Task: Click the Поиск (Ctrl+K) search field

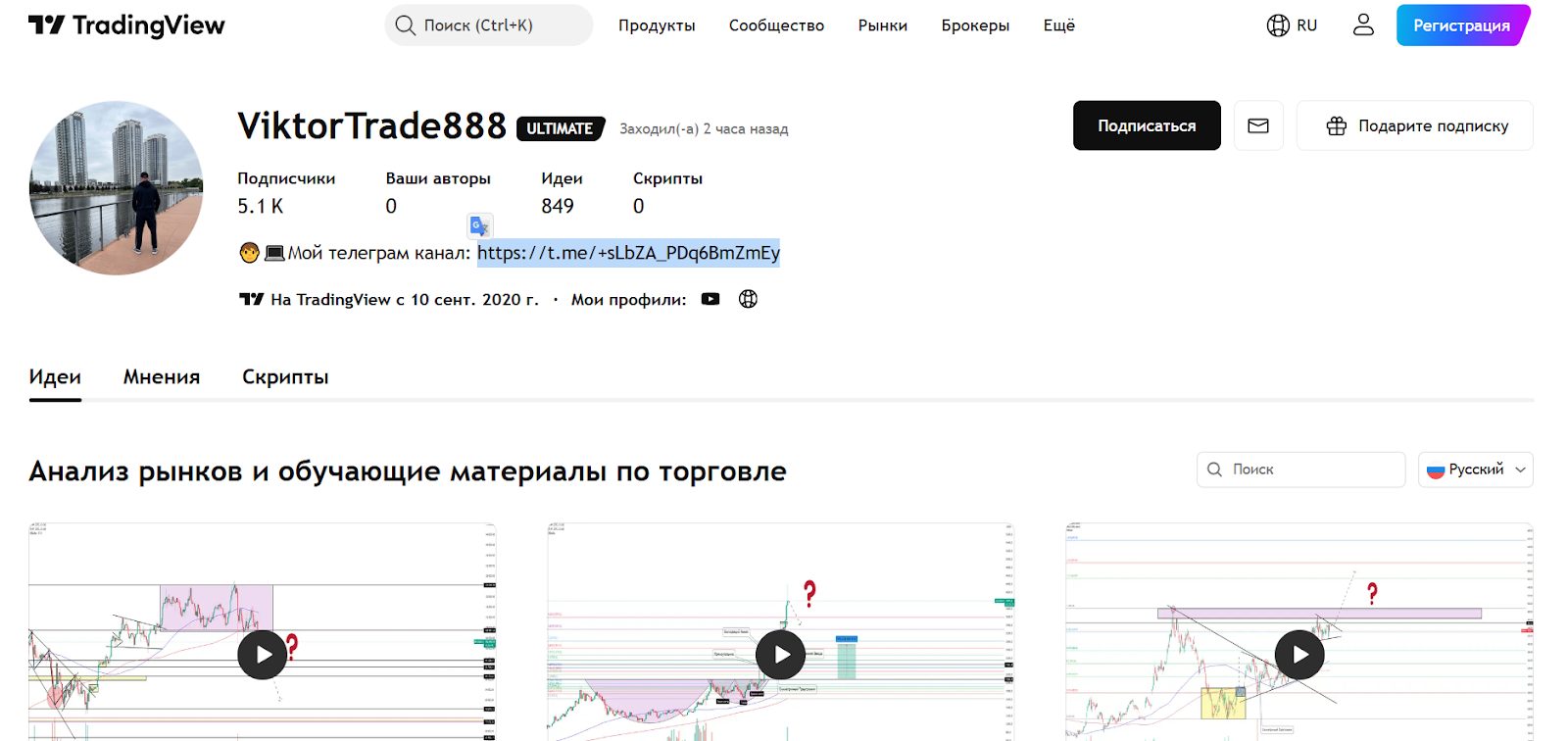Action: click(x=489, y=25)
